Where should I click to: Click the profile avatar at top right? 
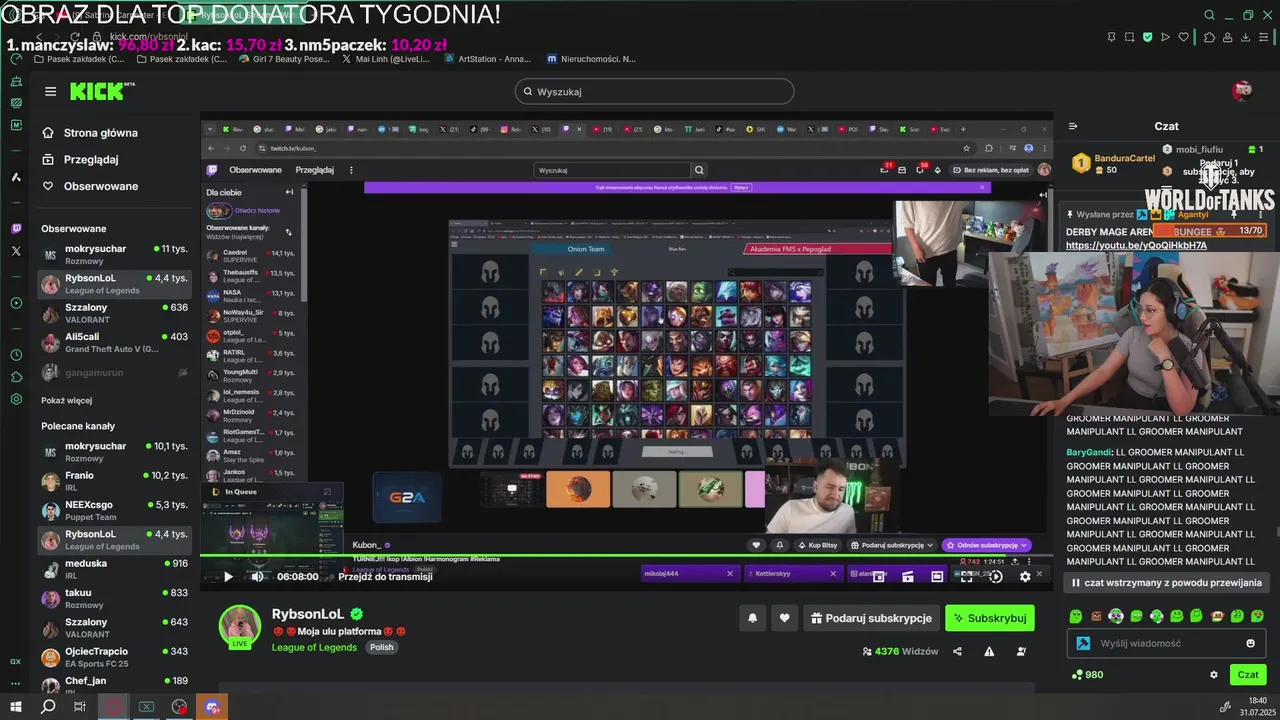(x=1243, y=91)
